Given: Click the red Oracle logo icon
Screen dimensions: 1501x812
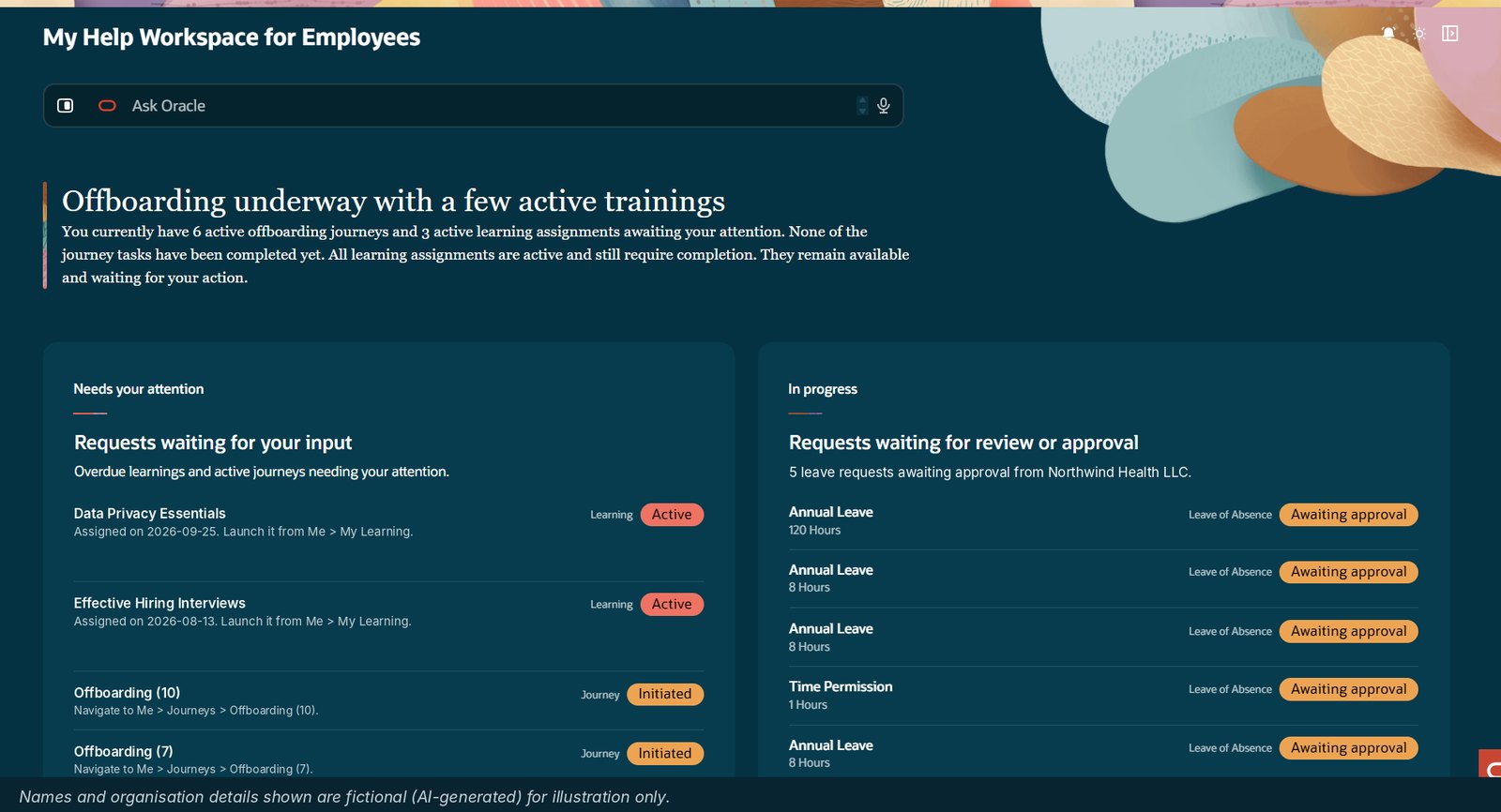Looking at the screenshot, I should (x=107, y=106).
